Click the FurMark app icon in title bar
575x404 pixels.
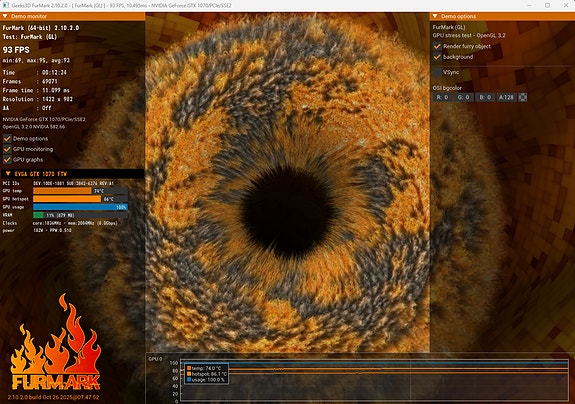click(6, 5)
